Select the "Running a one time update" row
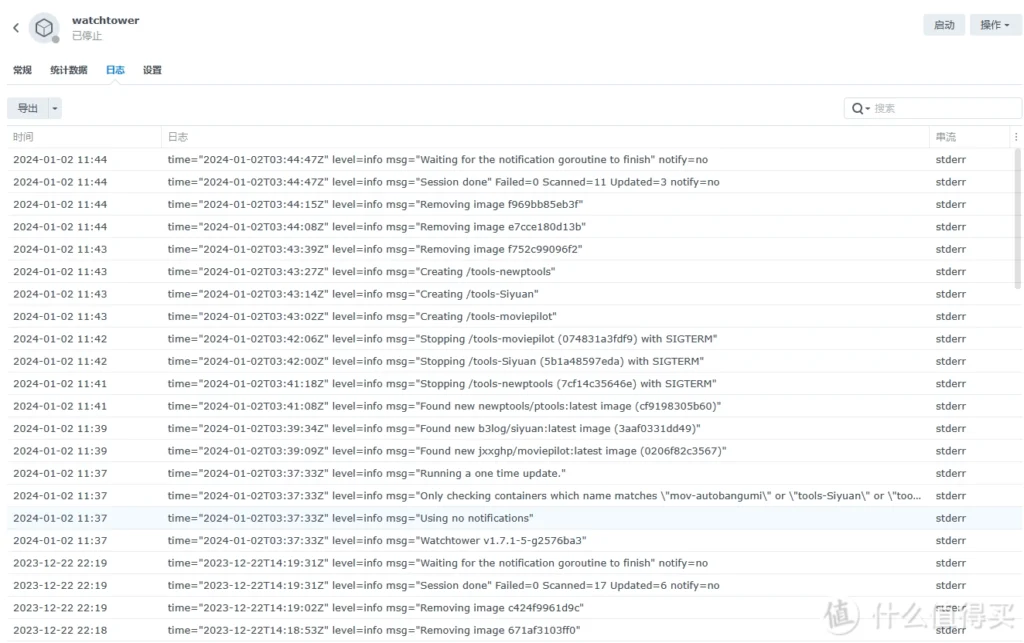 pyautogui.click(x=366, y=473)
